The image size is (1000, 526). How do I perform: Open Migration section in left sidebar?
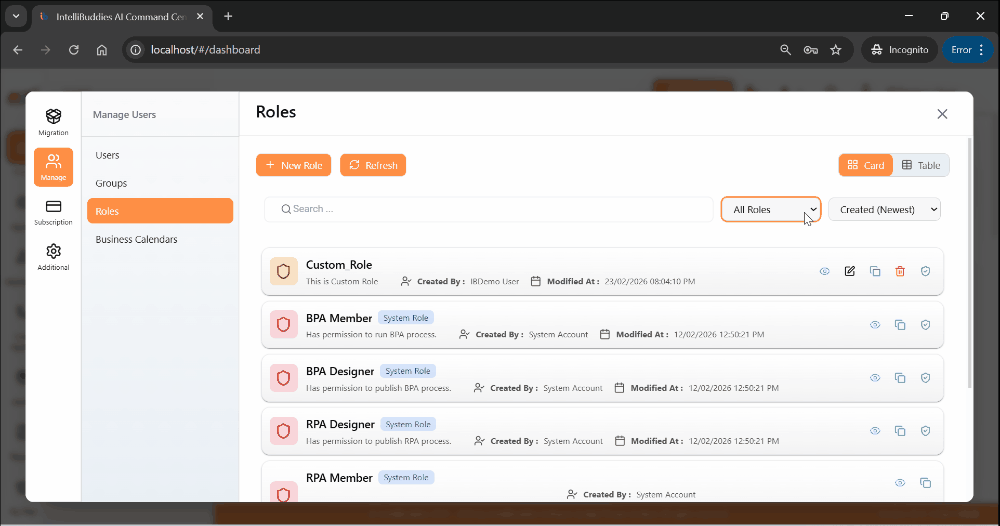coord(53,122)
